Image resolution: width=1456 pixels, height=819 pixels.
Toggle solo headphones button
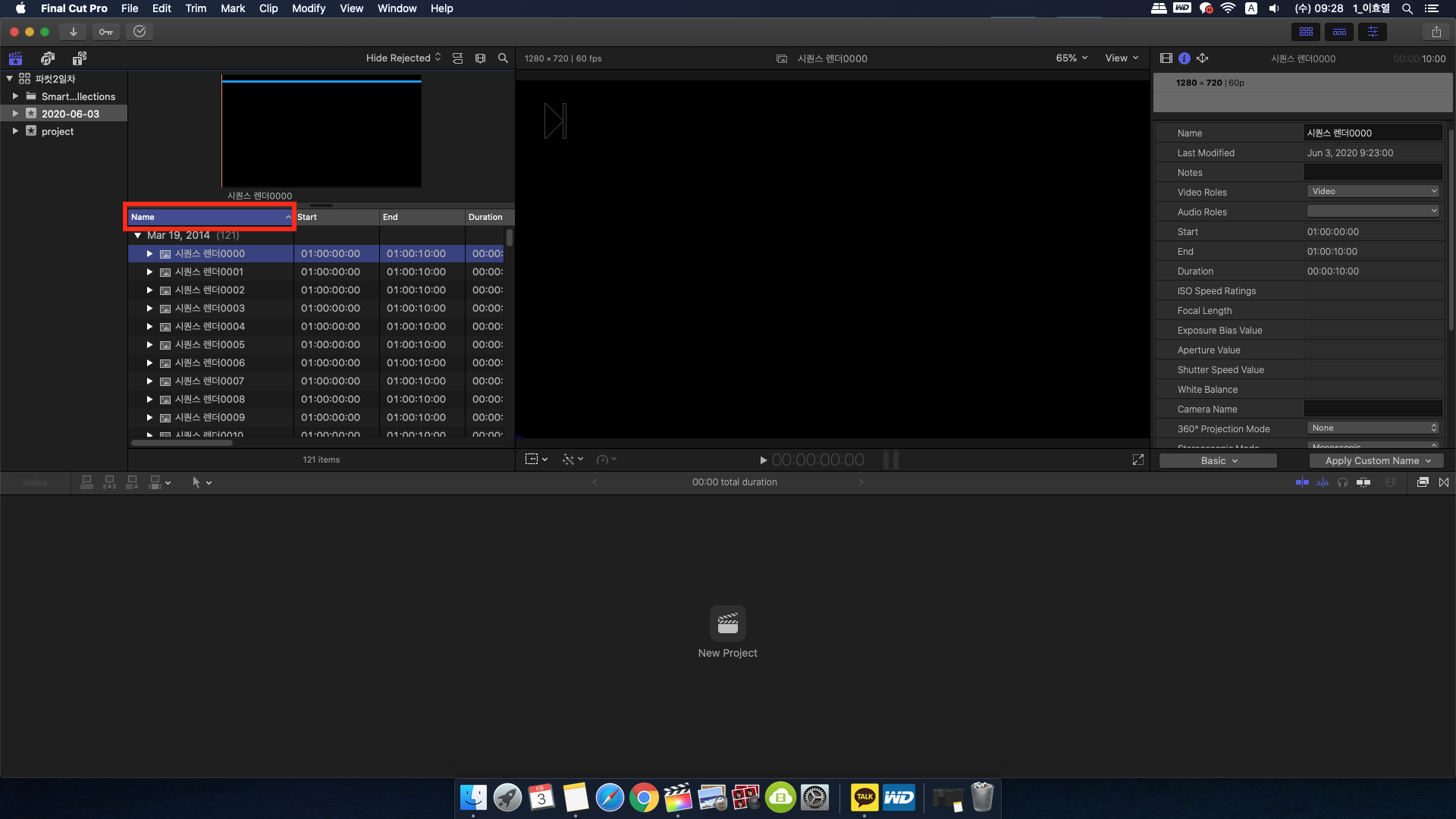coord(1343,482)
